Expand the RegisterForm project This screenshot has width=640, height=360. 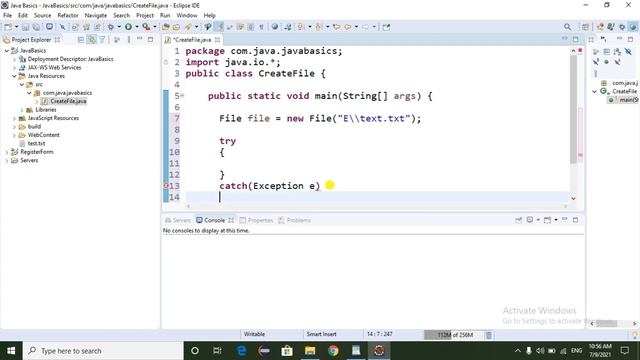coord(7,152)
